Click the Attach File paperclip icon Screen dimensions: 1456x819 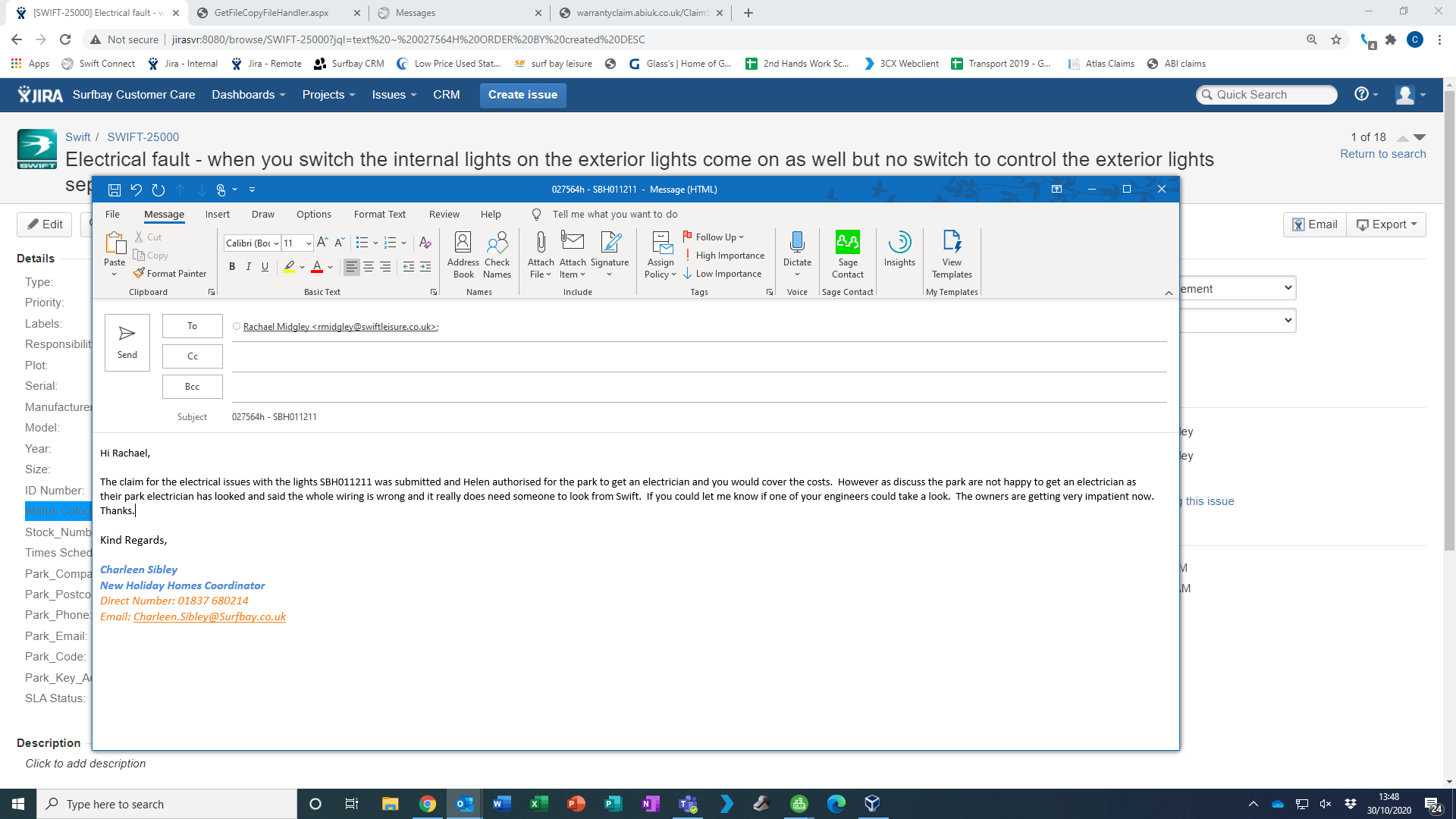[541, 243]
